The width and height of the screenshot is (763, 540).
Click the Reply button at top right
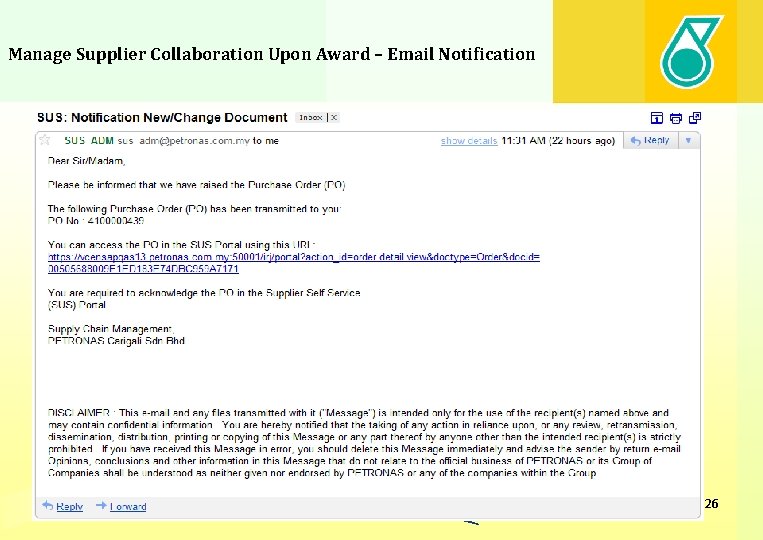[650, 140]
